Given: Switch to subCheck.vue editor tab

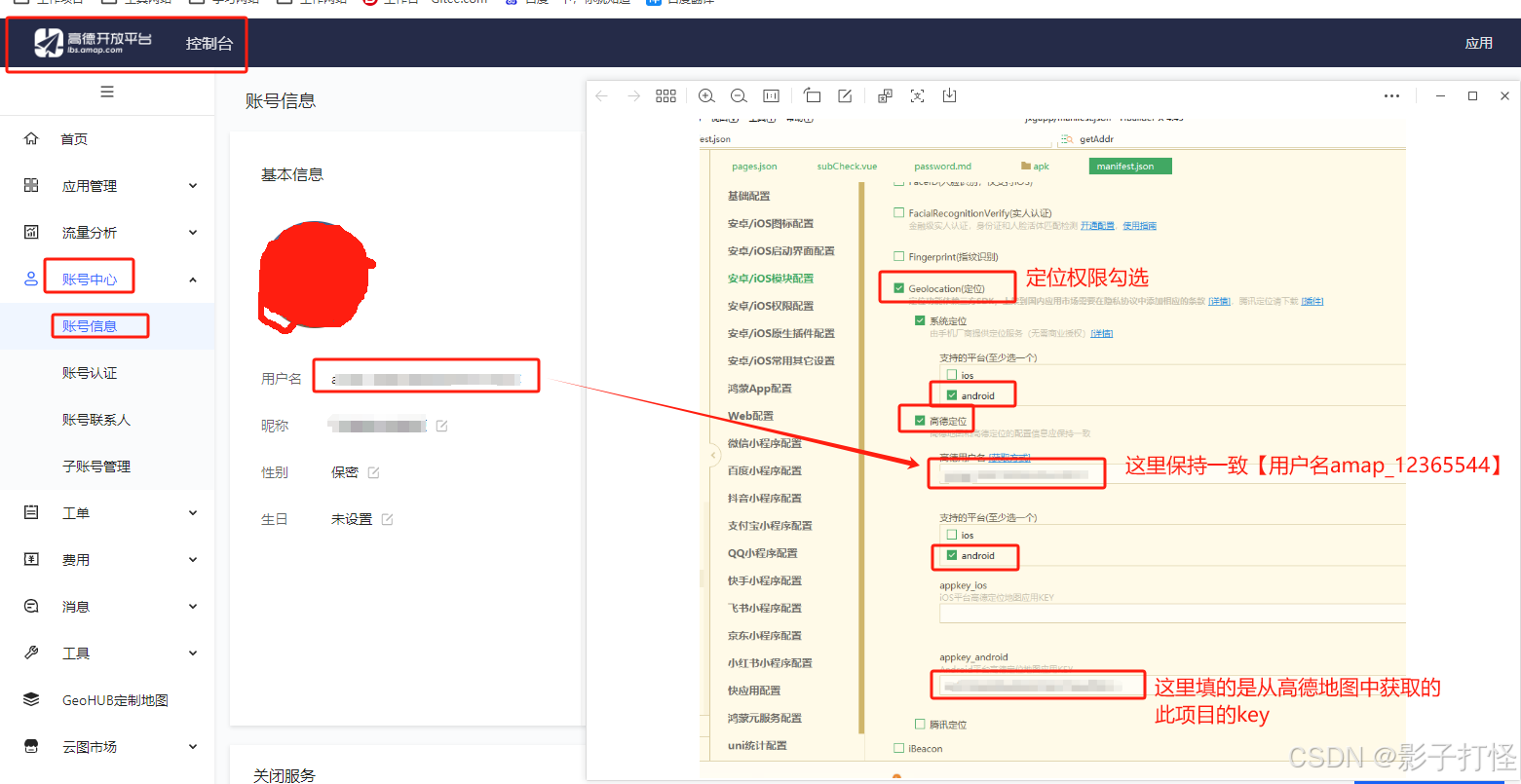Looking at the screenshot, I should click(847, 167).
